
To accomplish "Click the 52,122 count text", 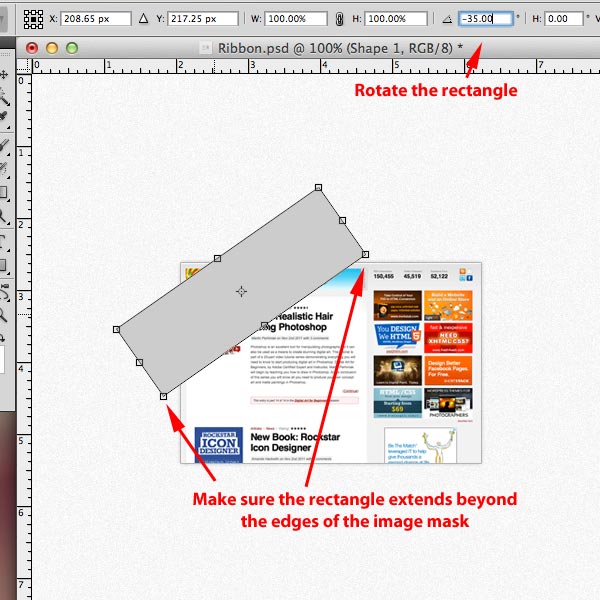I will pos(439,276).
